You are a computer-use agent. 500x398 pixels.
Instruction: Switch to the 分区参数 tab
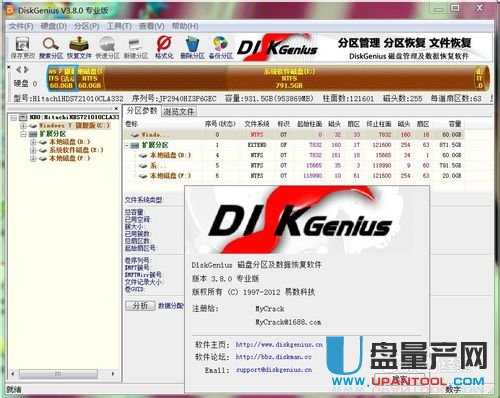(142, 111)
